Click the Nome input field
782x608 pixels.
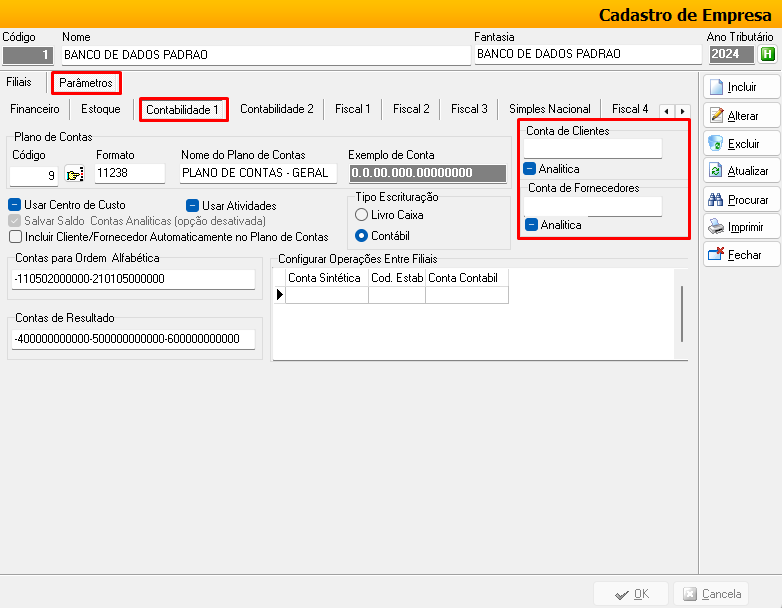266,55
